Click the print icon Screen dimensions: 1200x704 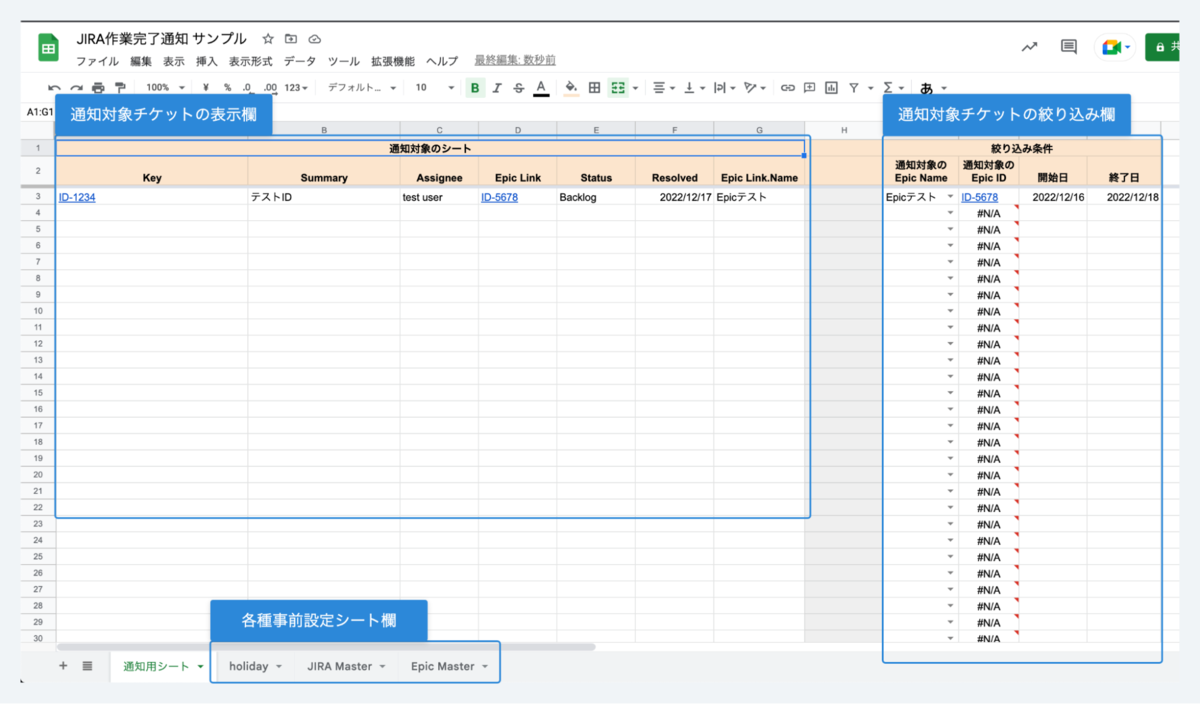98,88
